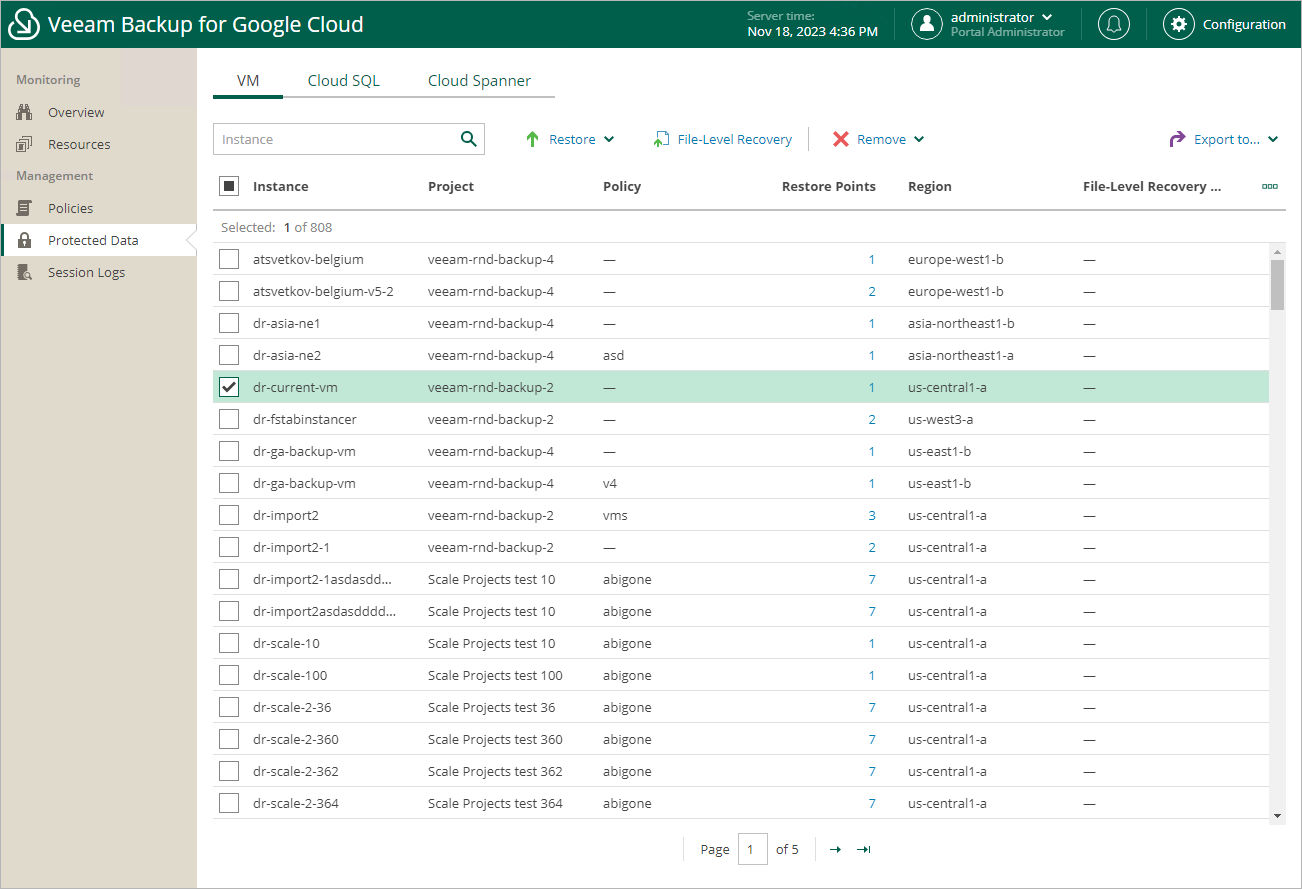Click the column chooser icon in table header

coord(1270,186)
